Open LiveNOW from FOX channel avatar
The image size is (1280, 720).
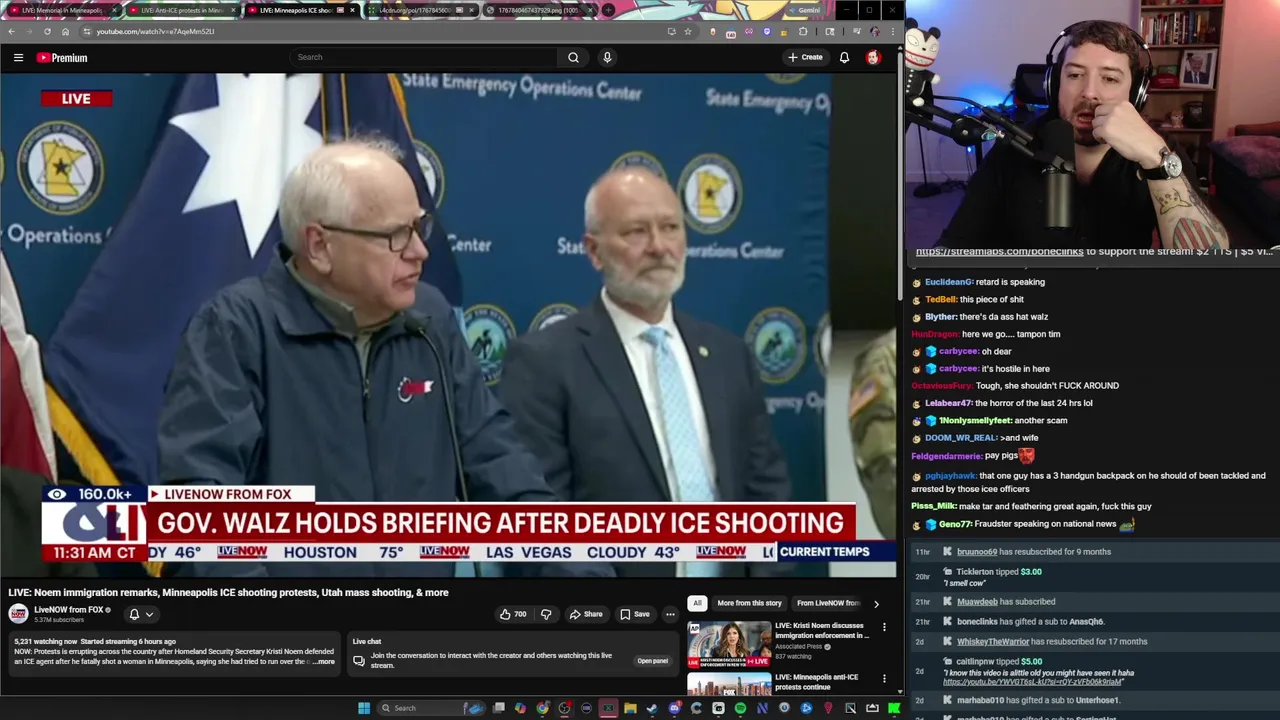[18, 614]
